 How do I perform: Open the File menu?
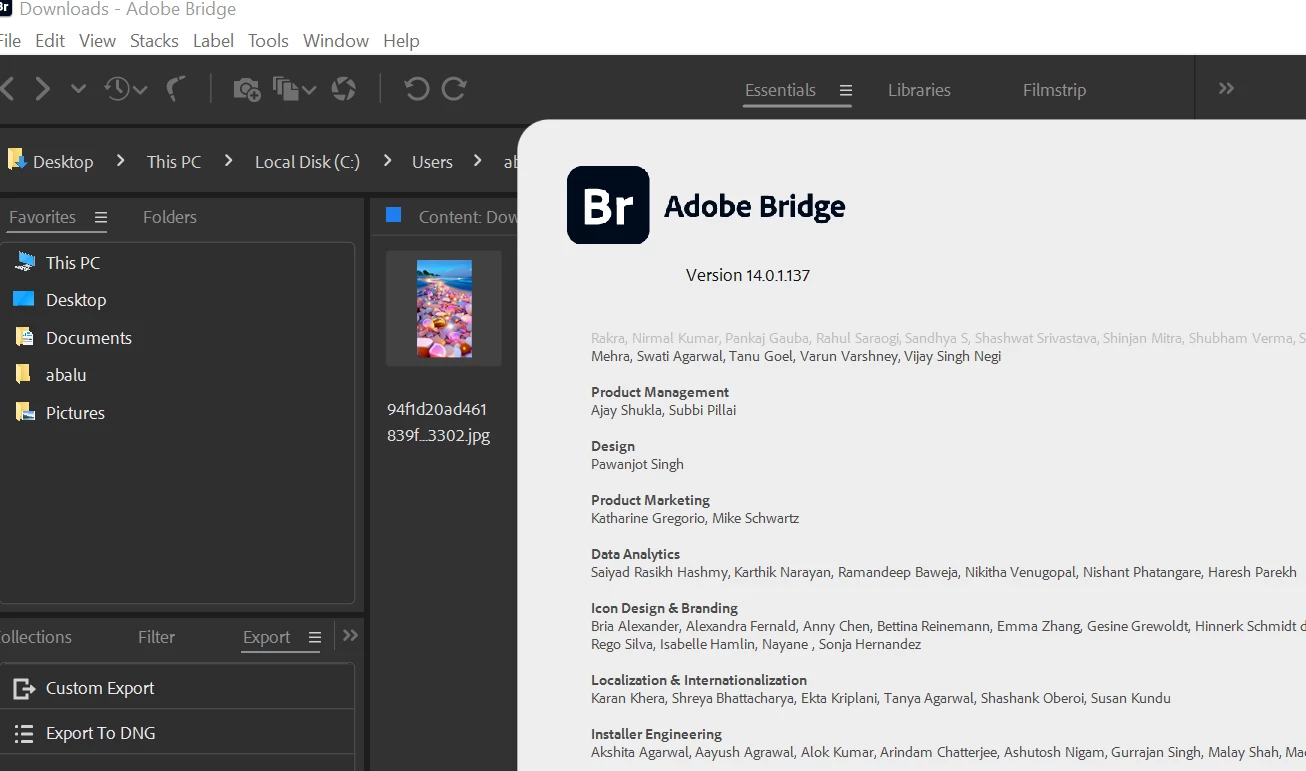coord(10,41)
